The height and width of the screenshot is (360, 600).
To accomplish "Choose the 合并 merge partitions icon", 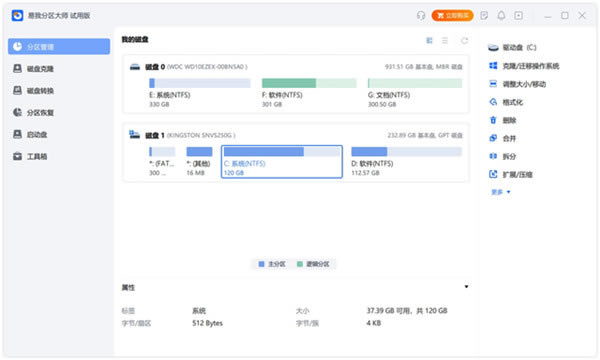I will point(493,138).
